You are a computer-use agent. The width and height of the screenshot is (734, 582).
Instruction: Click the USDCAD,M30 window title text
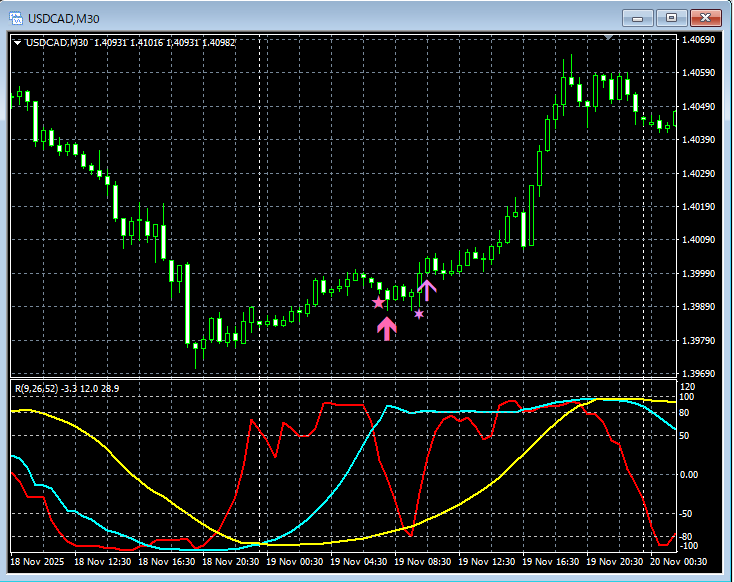[64, 19]
